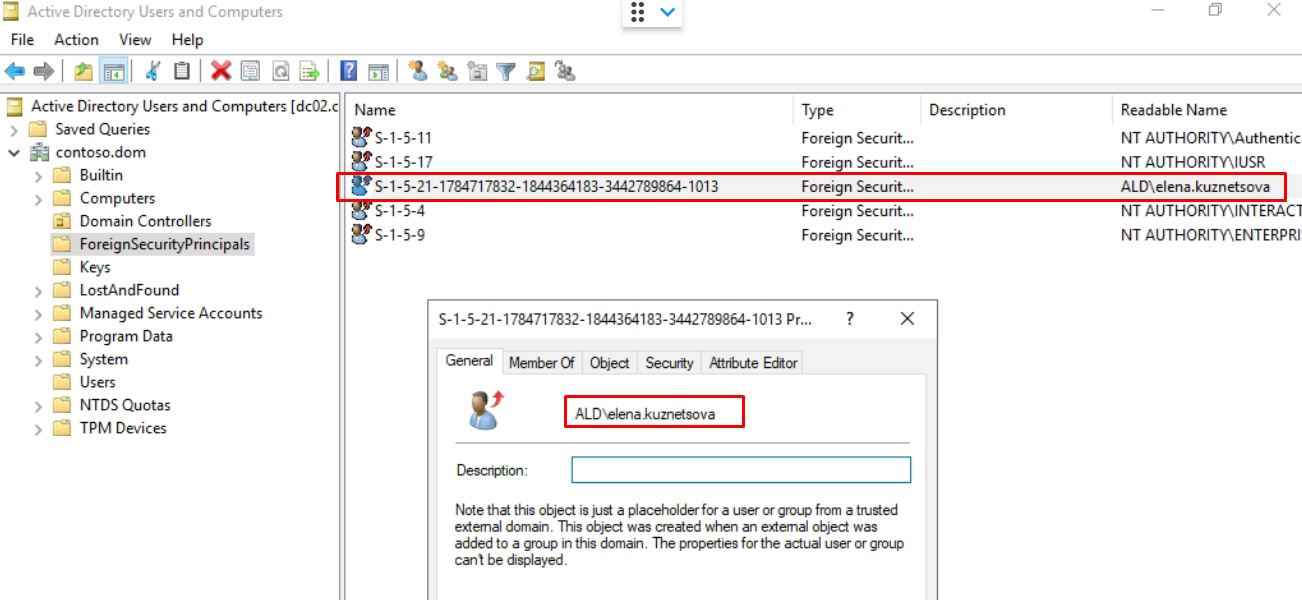
Task: Click the Create new user icon
Action: [418, 71]
